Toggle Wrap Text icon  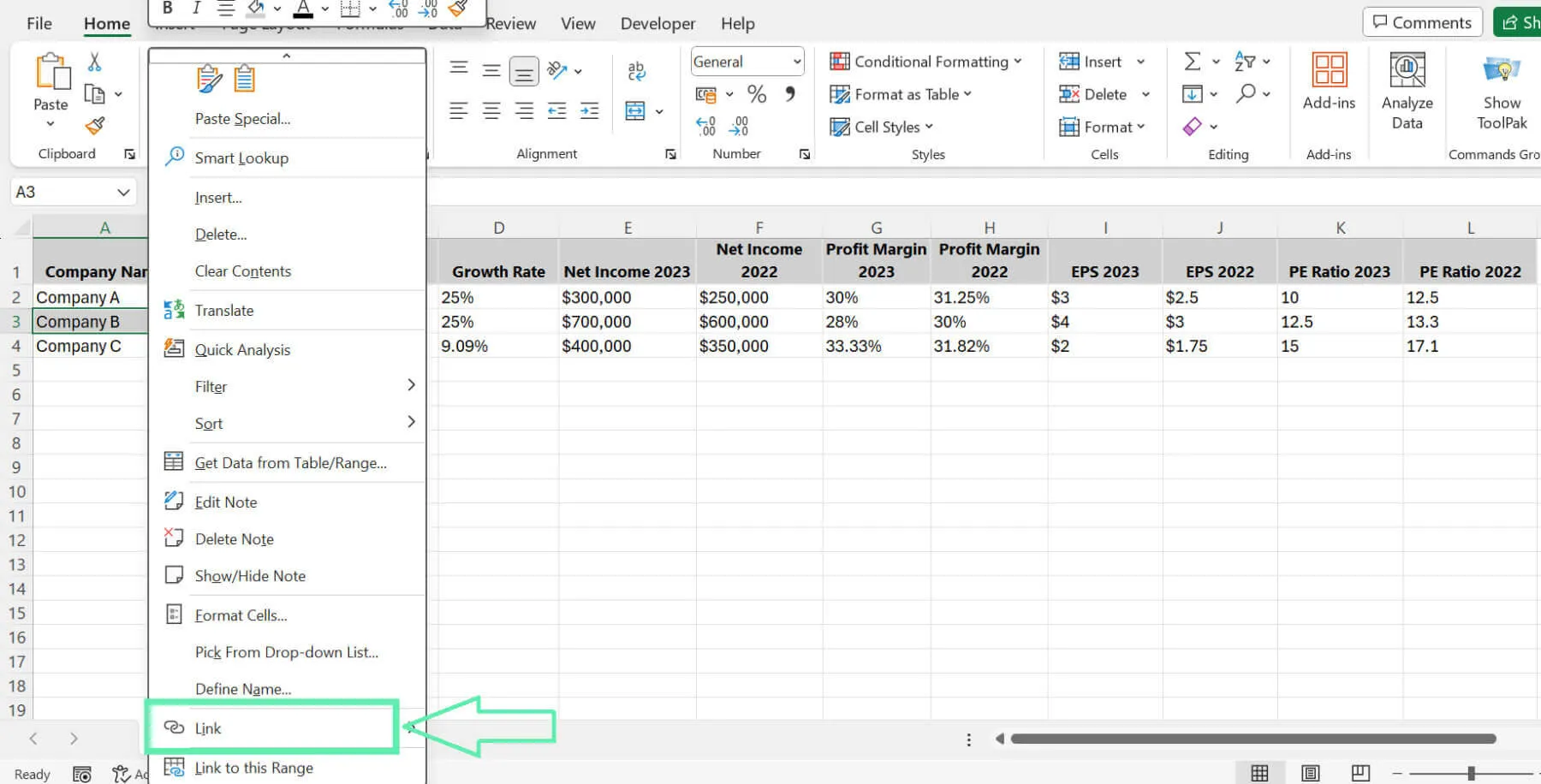(636, 71)
